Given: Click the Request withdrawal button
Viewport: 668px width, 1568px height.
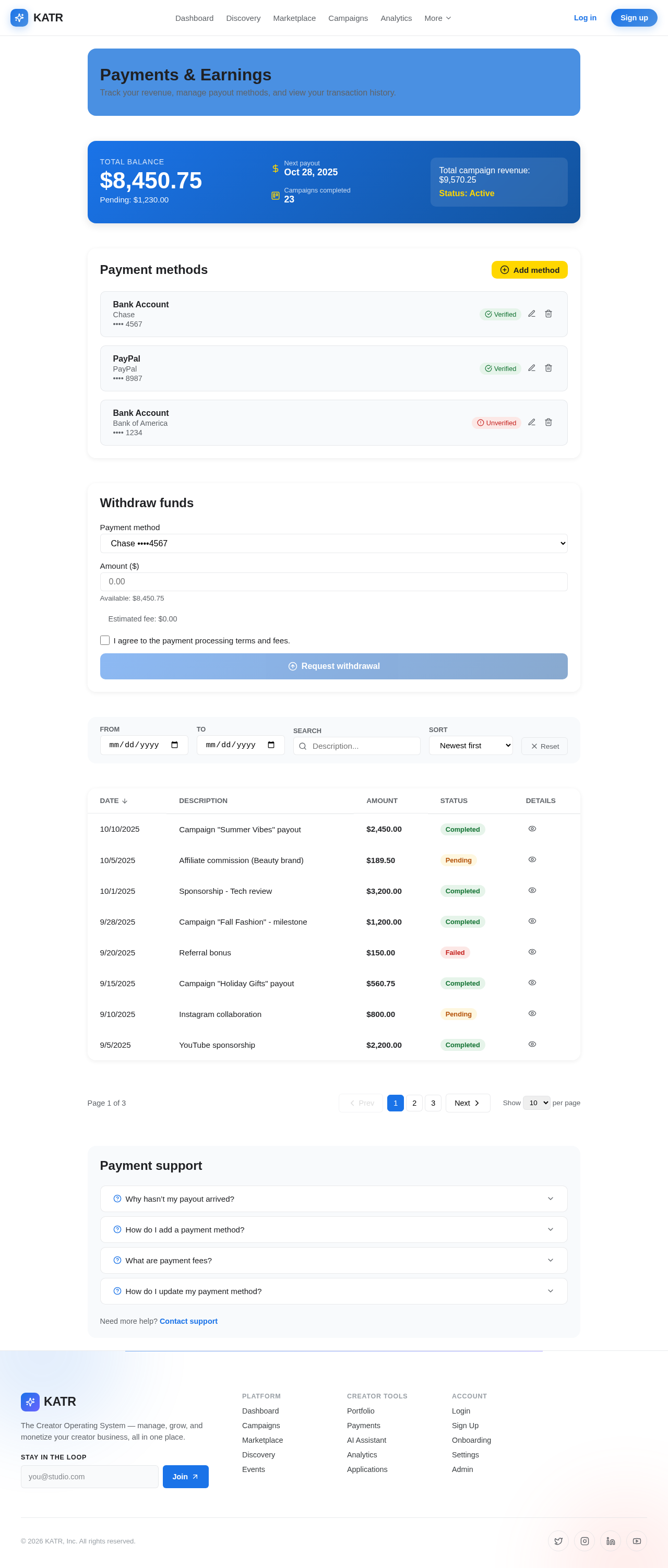Looking at the screenshot, I should click(333, 666).
